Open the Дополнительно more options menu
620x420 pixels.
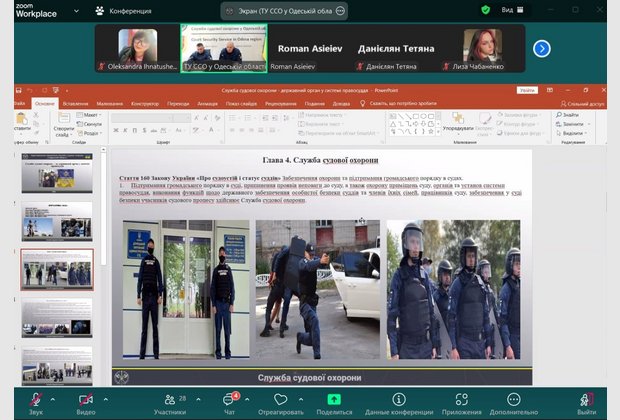(514, 399)
